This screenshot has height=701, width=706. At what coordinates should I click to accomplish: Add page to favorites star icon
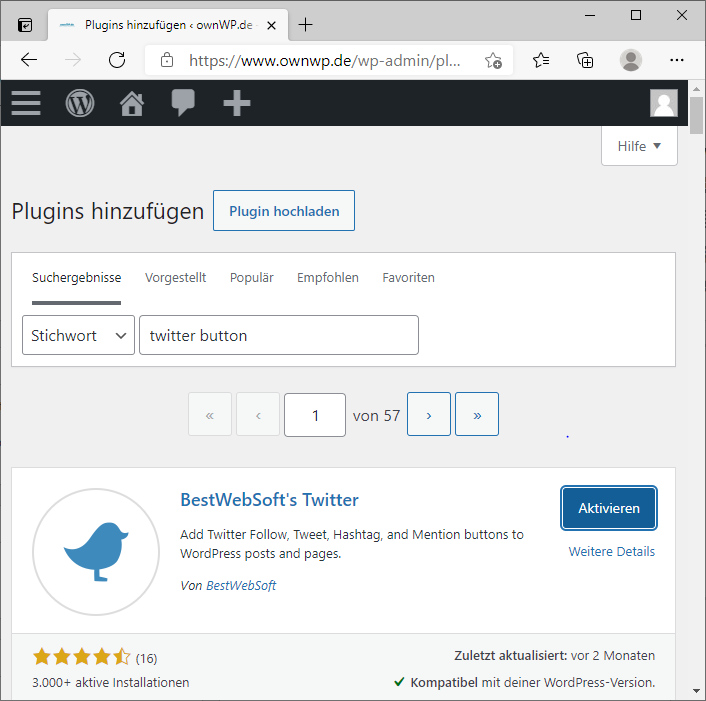click(x=493, y=60)
